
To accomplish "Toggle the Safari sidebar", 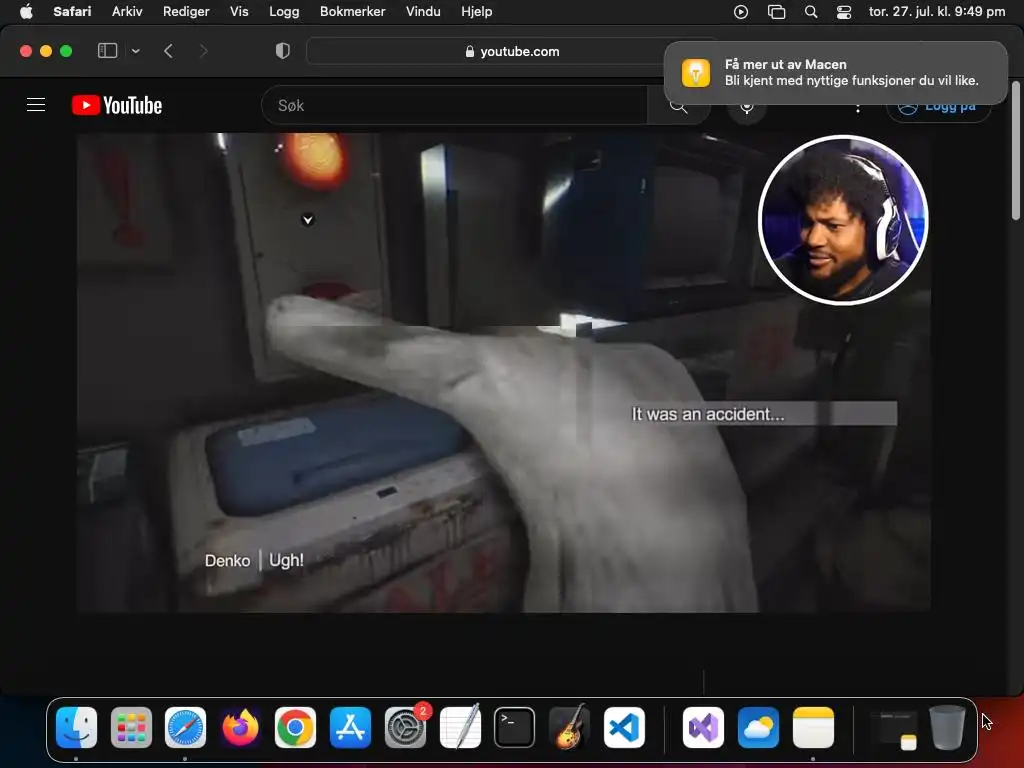I will point(107,51).
